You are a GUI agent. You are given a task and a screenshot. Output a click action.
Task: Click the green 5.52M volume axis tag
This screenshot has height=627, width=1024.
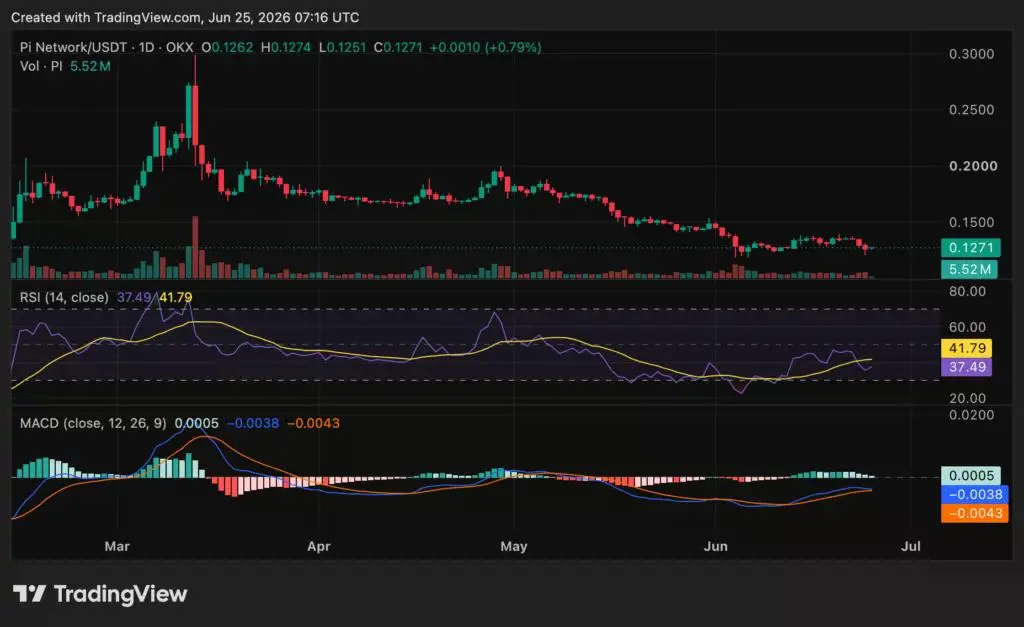pyautogui.click(x=969, y=269)
